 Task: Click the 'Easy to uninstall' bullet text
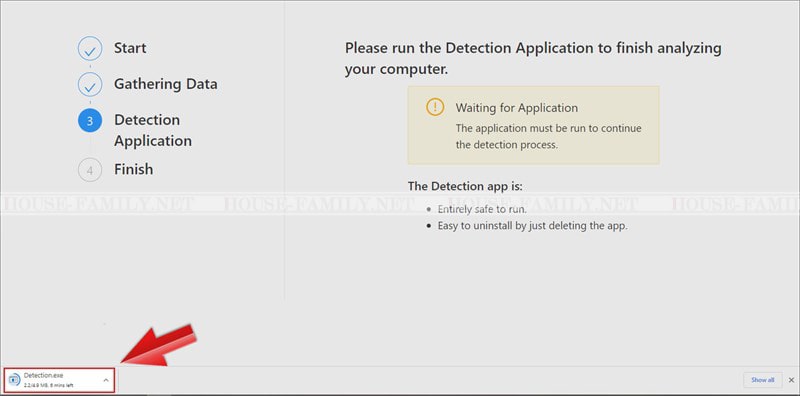532,226
